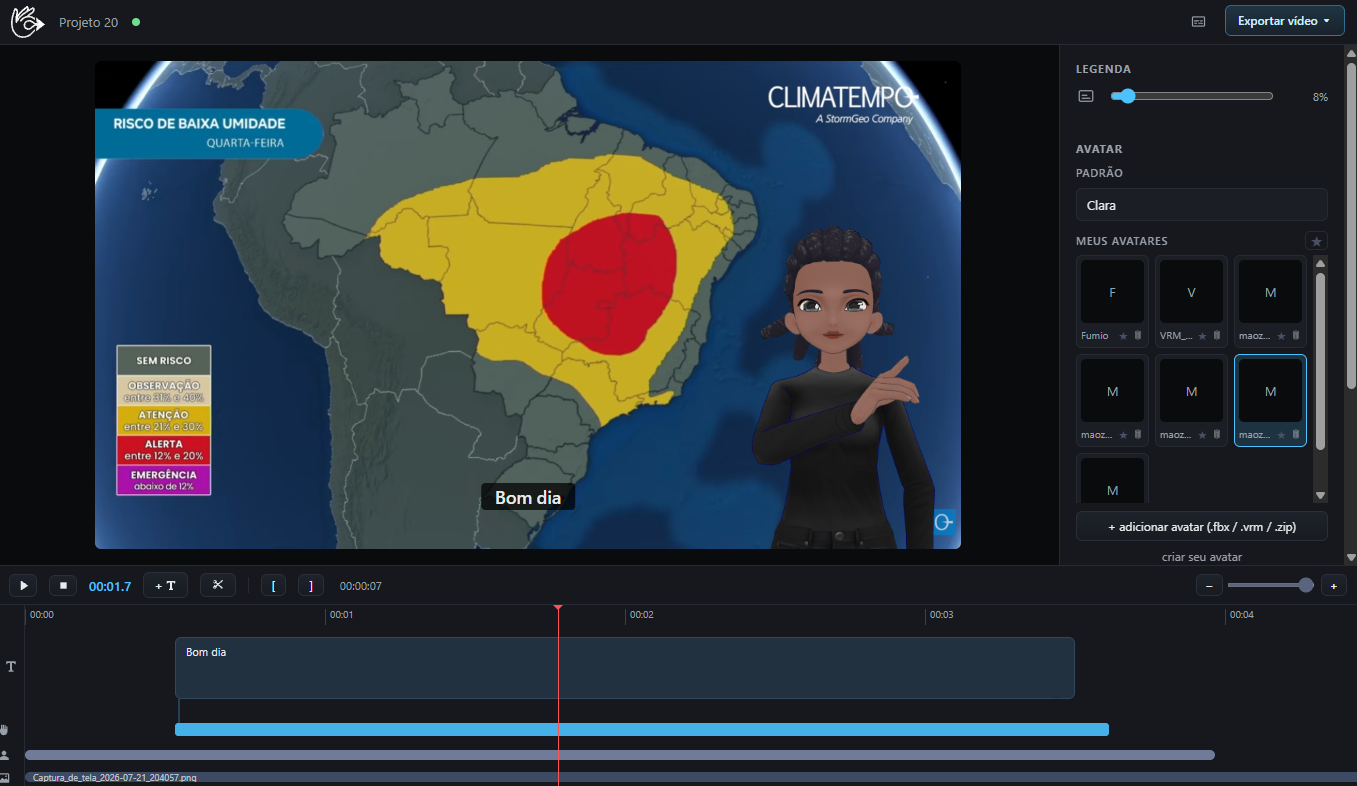Select the gray avatar track clip

(x=620, y=755)
